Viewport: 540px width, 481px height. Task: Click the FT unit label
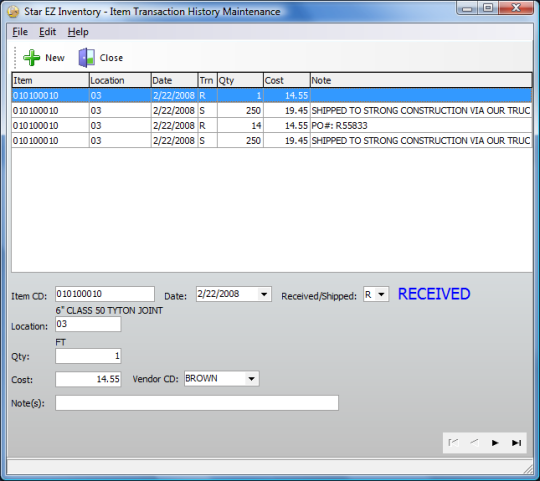click(61, 342)
